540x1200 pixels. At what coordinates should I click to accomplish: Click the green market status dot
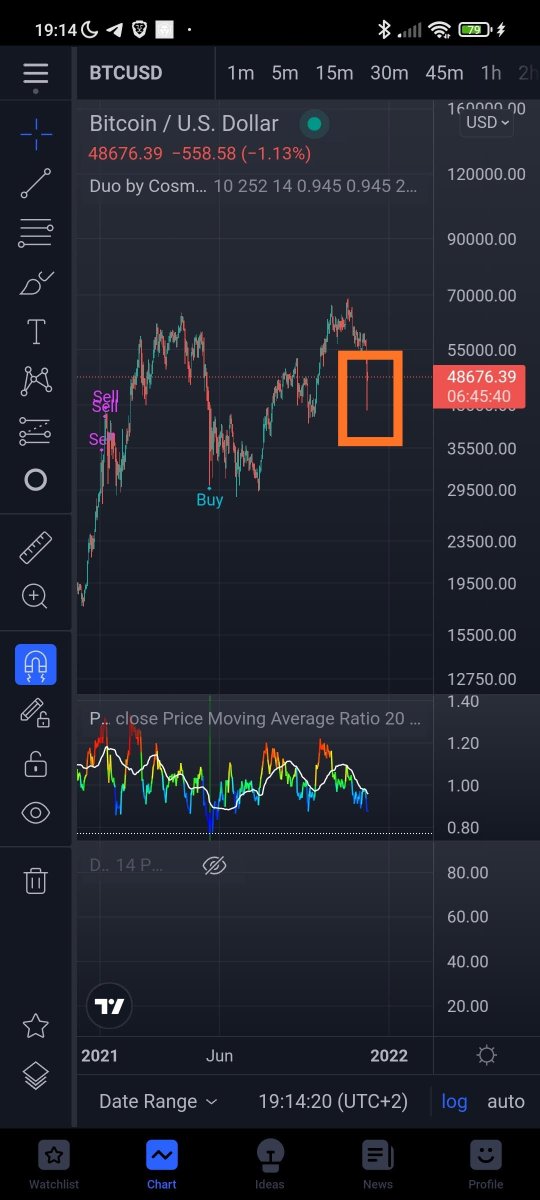314,125
